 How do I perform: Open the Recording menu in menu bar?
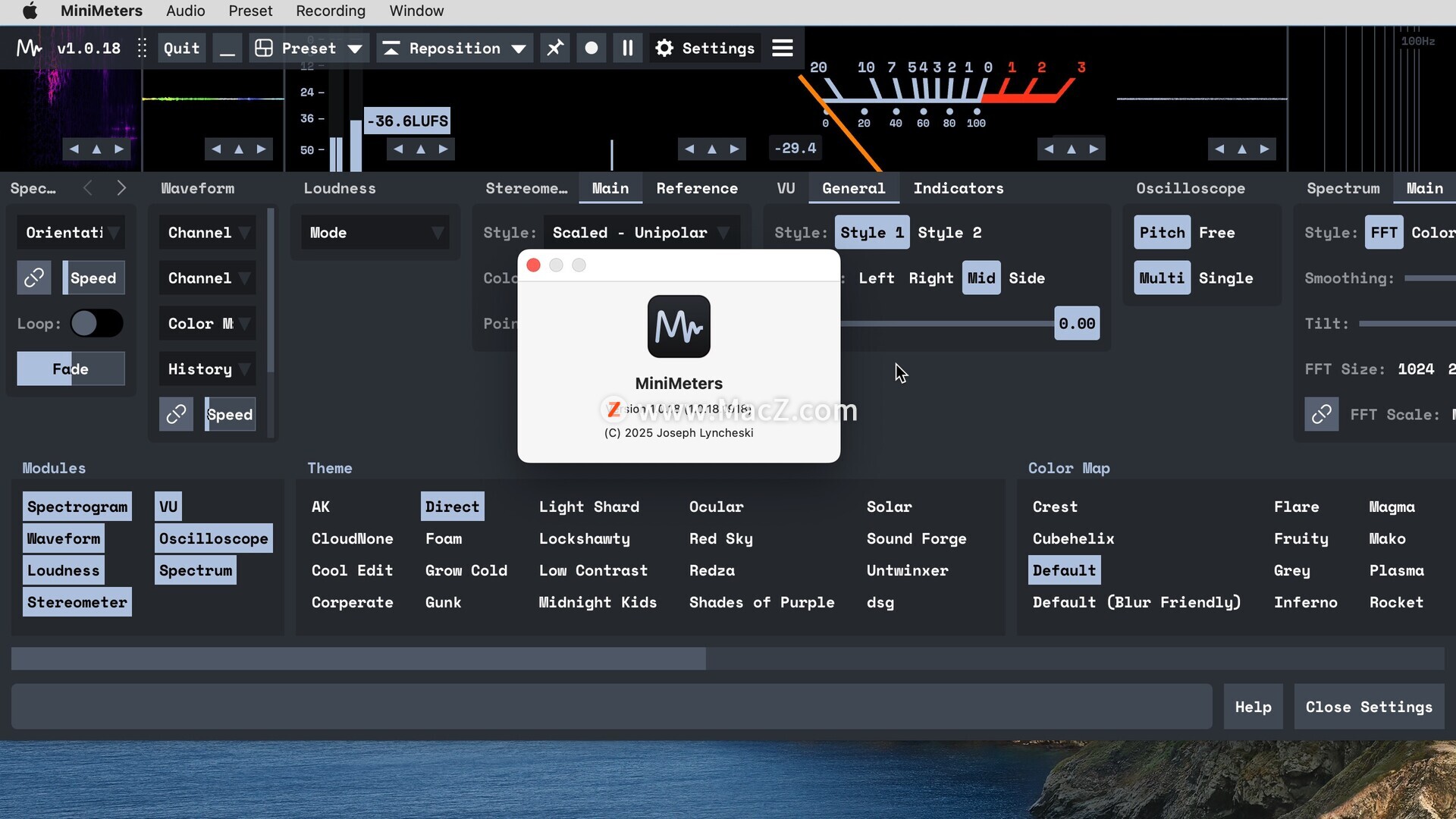(330, 11)
